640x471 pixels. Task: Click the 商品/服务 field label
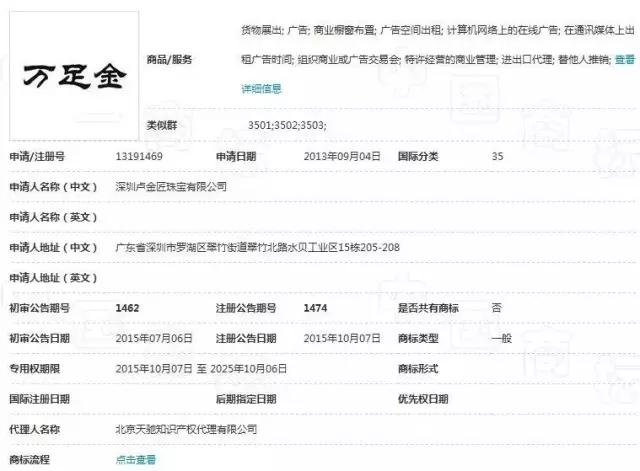click(x=169, y=60)
